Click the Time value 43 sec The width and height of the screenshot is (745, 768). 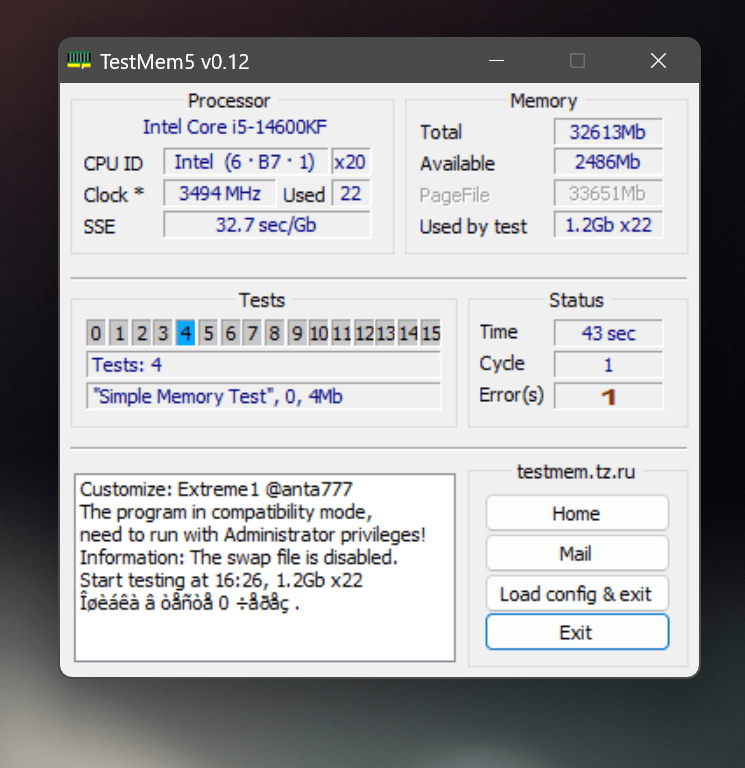coord(608,333)
